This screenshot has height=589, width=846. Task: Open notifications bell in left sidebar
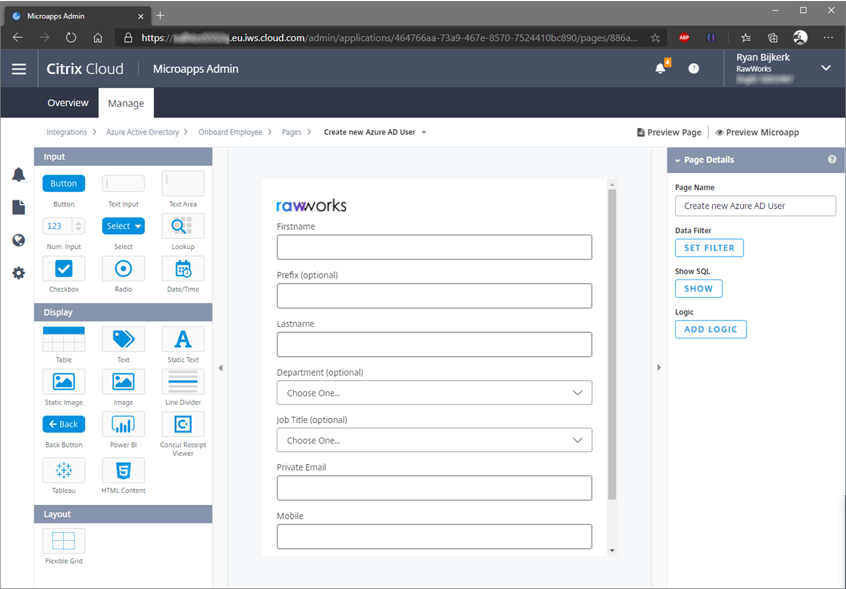(x=18, y=175)
